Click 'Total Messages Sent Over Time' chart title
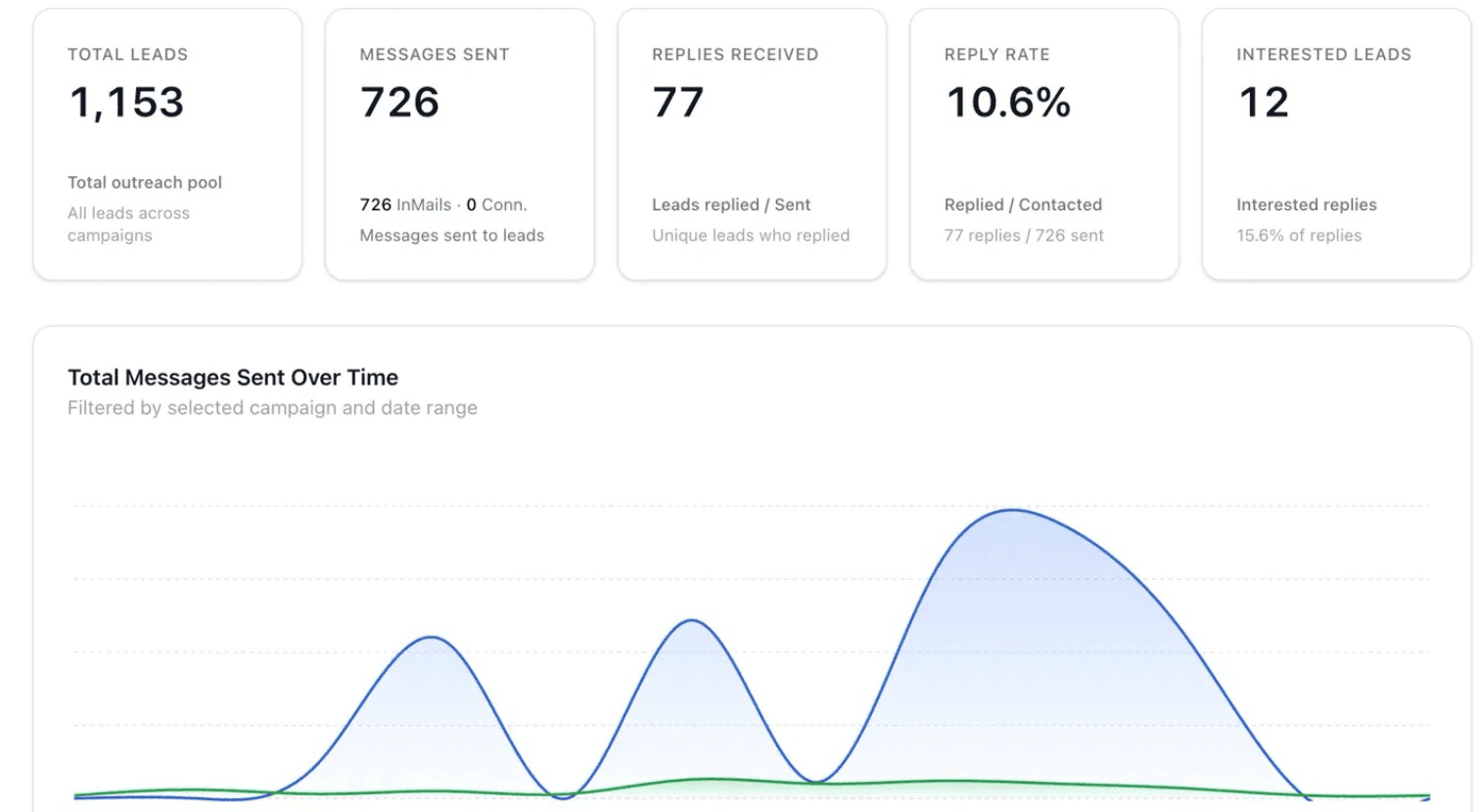Image resolution: width=1478 pixels, height=812 pixels. (x=233, y=378)
